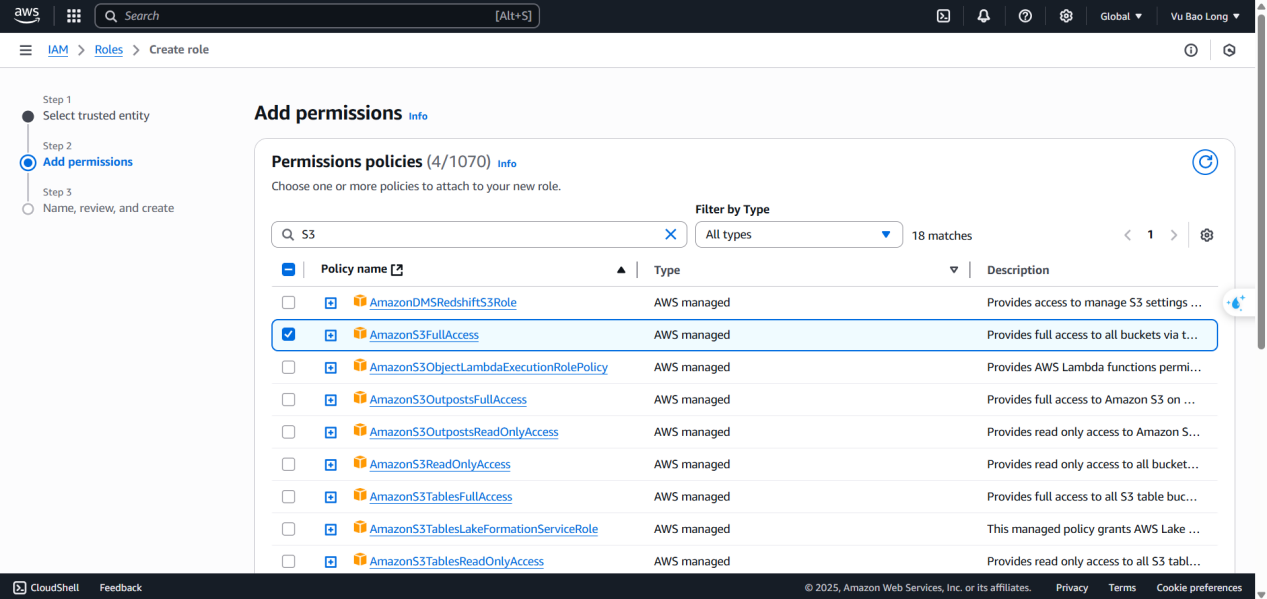Select Step 1 Select trusted entity
The width and height of the screenshot is (1267, 599).
click(x=96, y=116)
